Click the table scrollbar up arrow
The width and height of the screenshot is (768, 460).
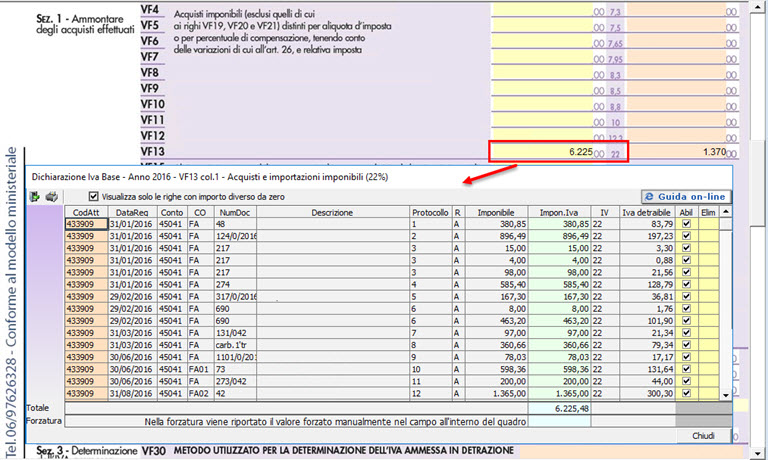[x=725, y=212]
